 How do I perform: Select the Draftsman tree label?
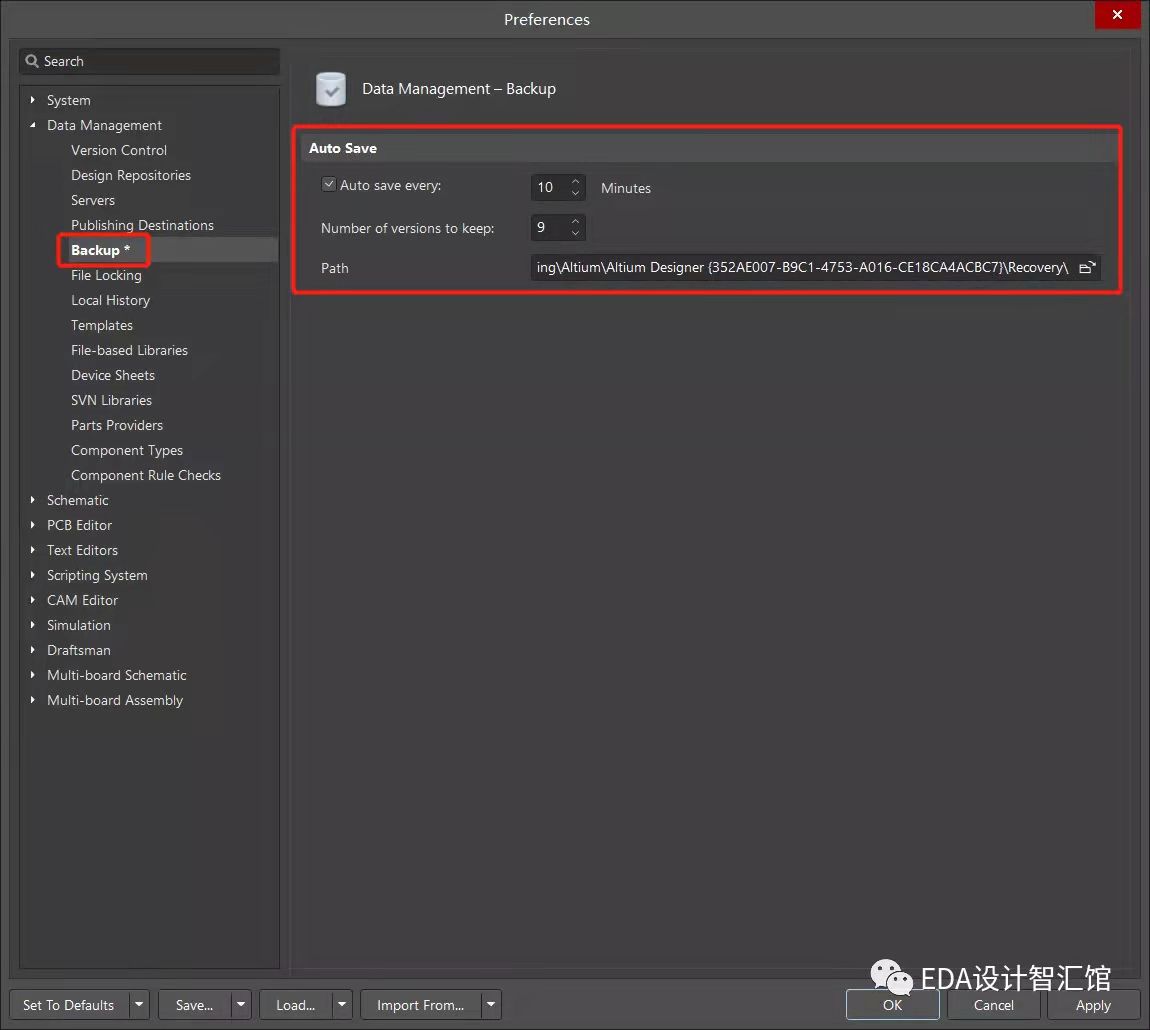[78, 650]
